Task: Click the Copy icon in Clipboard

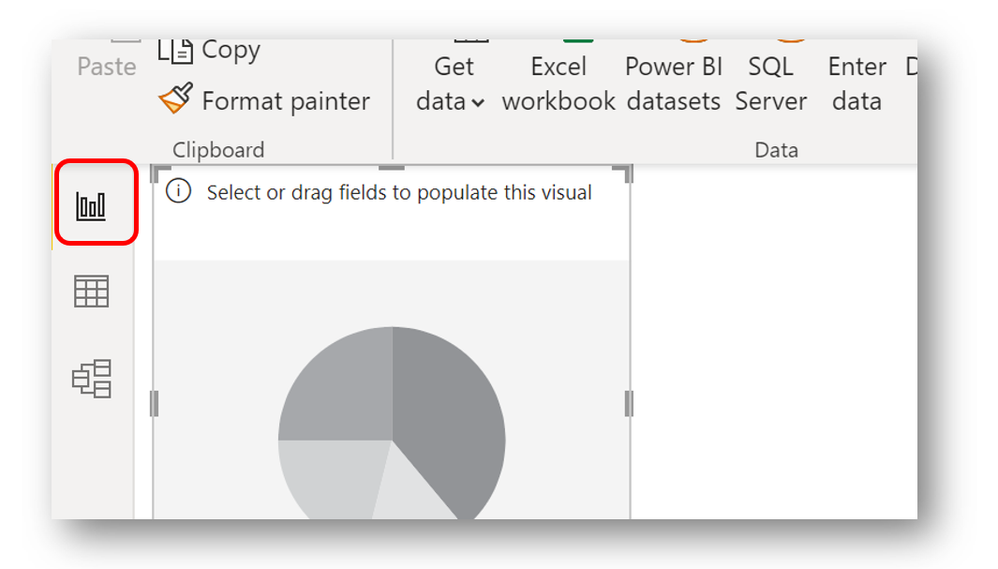Action: (174, 51)
